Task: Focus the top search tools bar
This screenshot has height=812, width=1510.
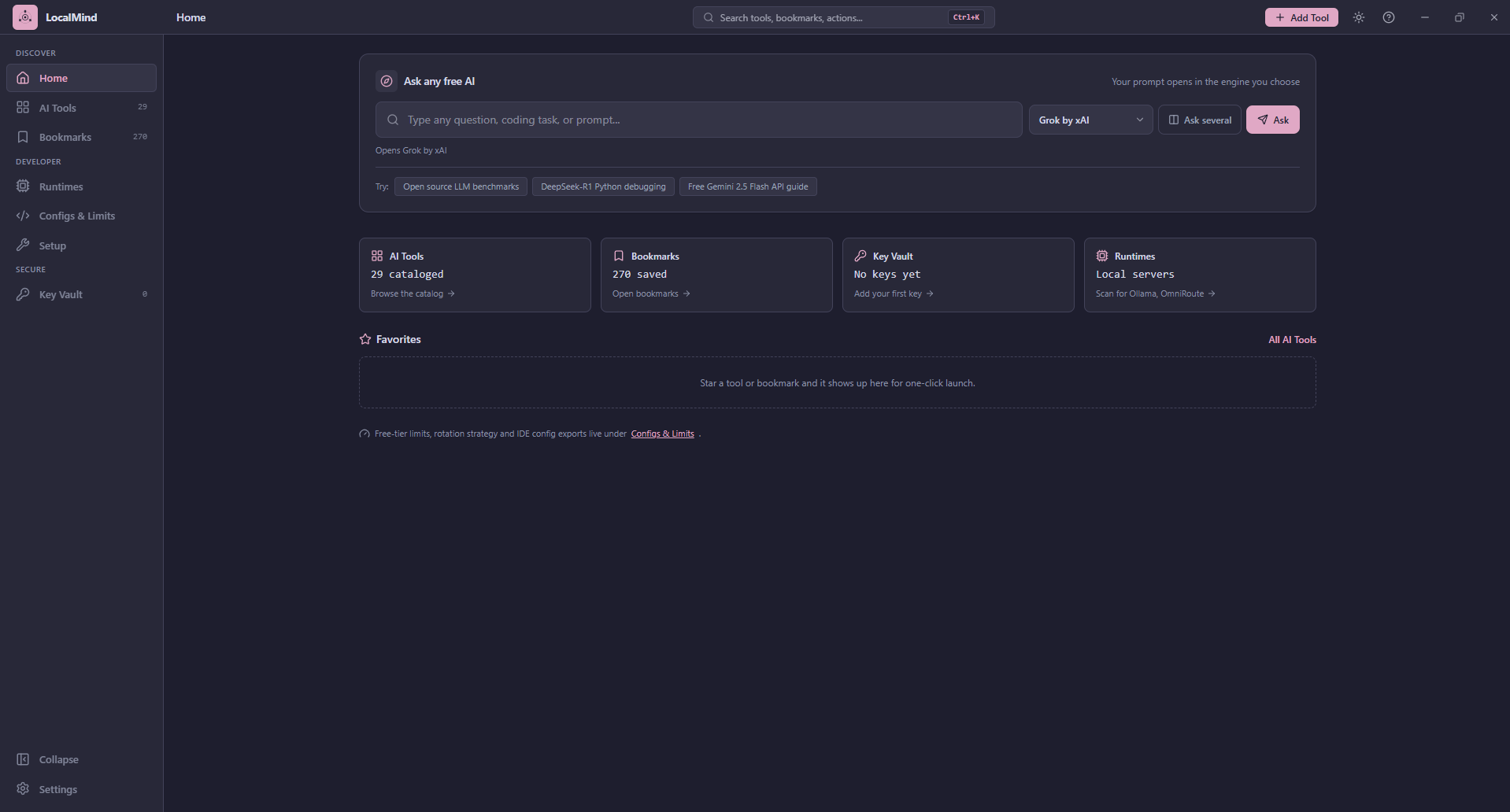Action: (x=843, y=17)
